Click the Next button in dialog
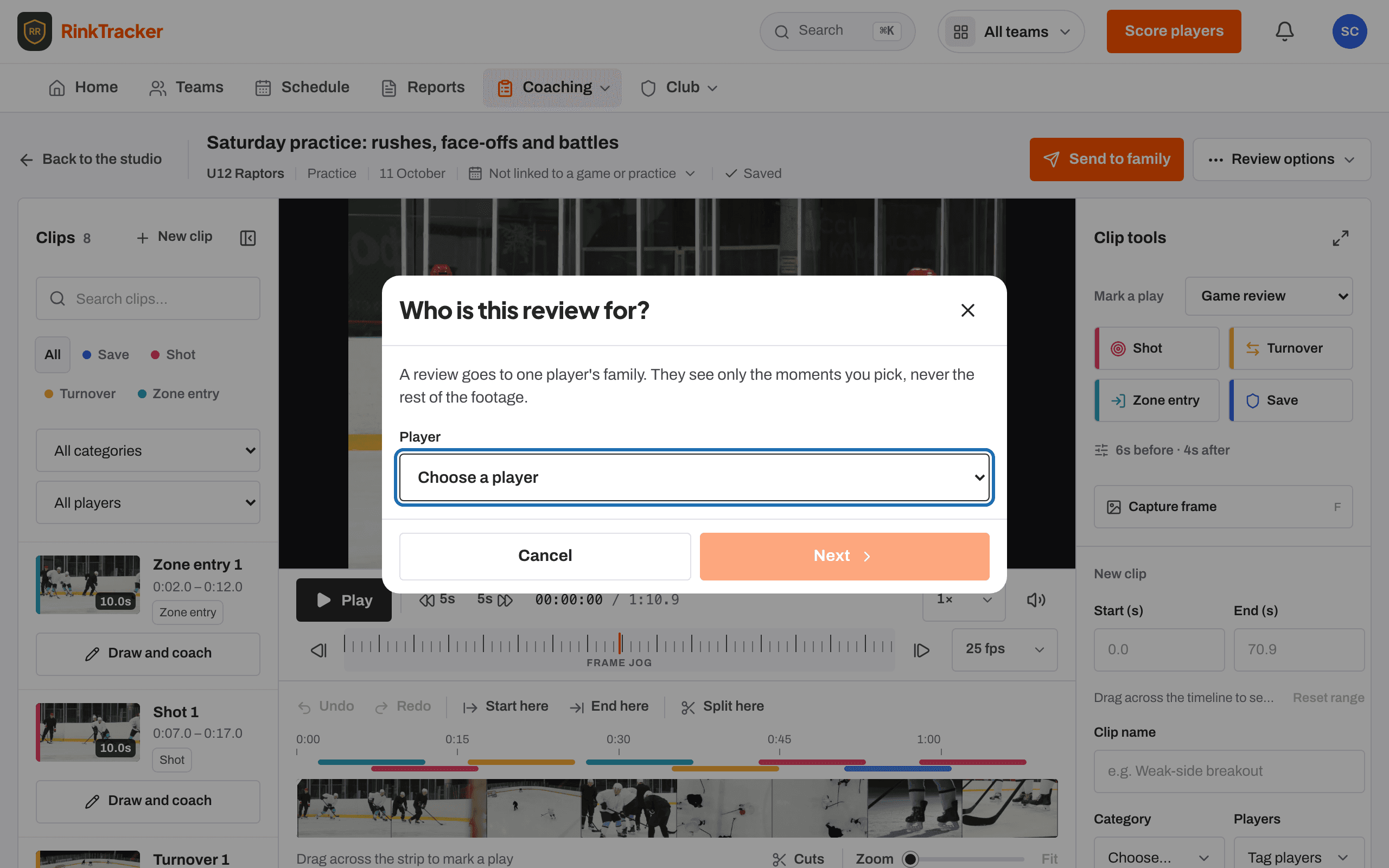The image size is (1389, 868). point(844,556)
